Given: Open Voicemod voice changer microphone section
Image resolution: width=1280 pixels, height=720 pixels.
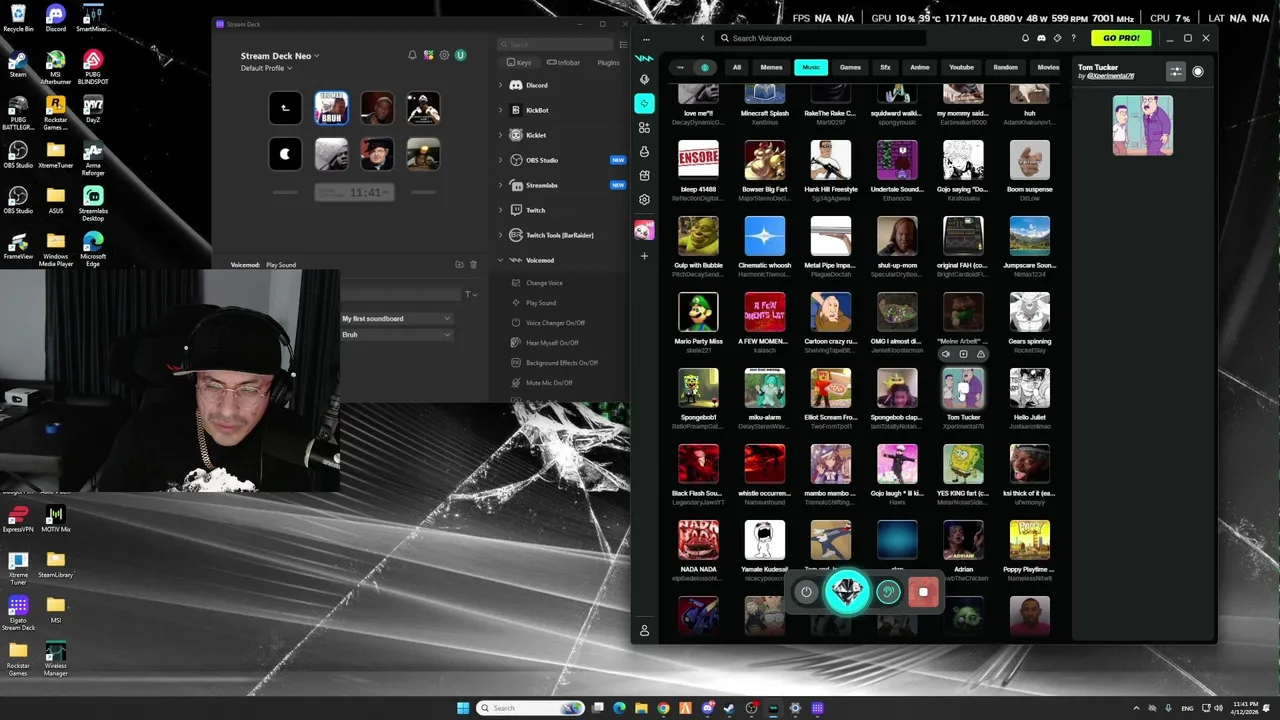Looking at the screenshot, I should pyautogui.click(x=644, y=79).
